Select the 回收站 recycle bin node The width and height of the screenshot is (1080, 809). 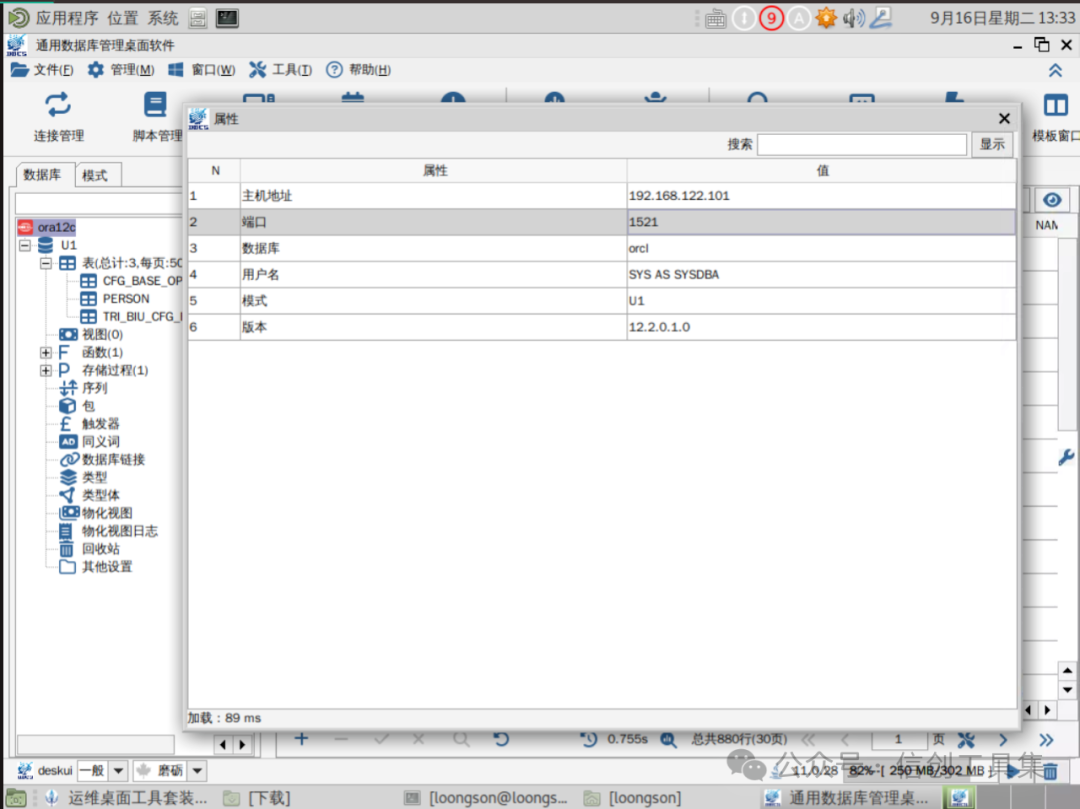click(101, 549)
